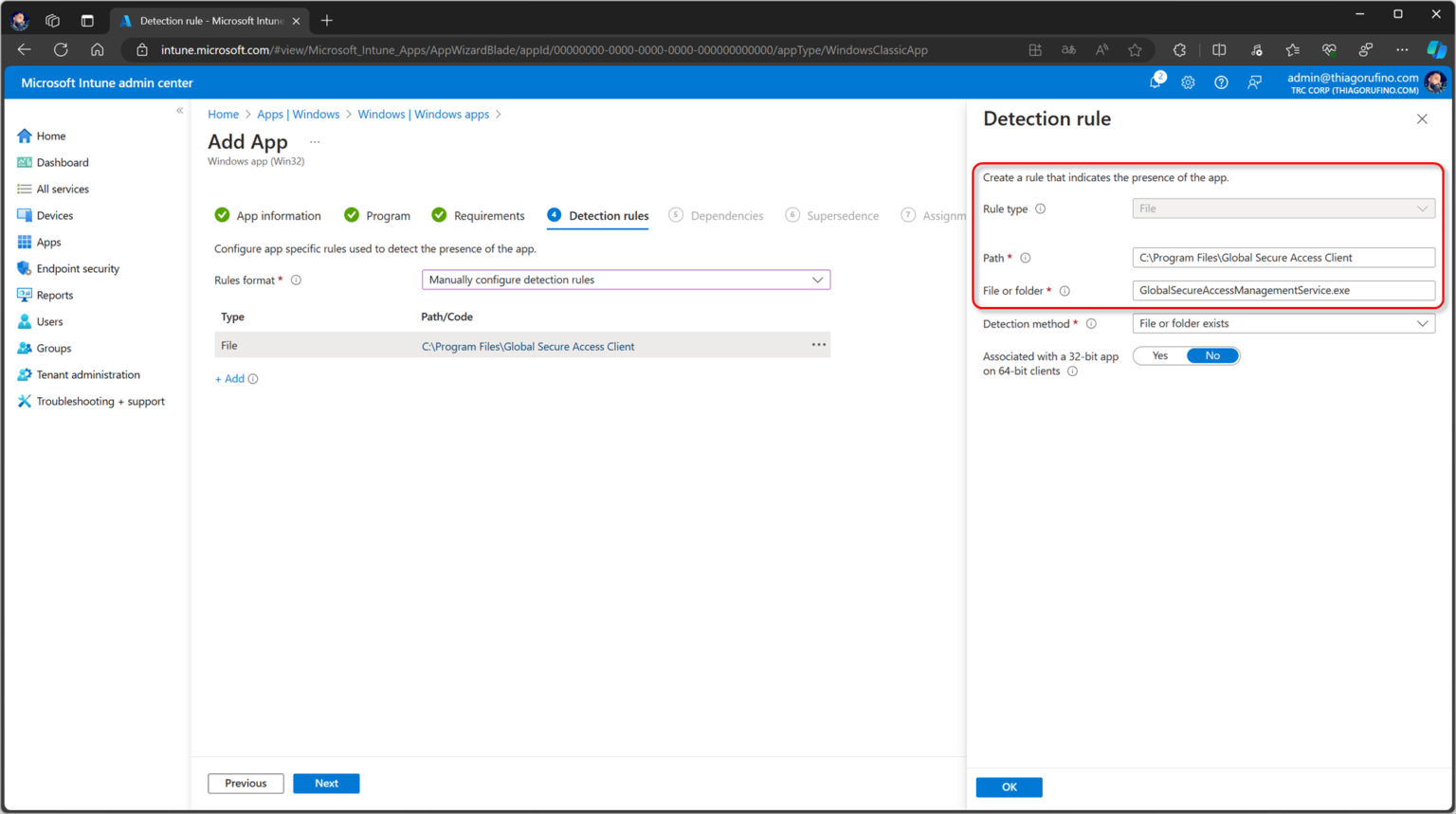The width and height of the screenshot is (1456, 814).
Task: Go to the App information step
Action: point(278,216)
